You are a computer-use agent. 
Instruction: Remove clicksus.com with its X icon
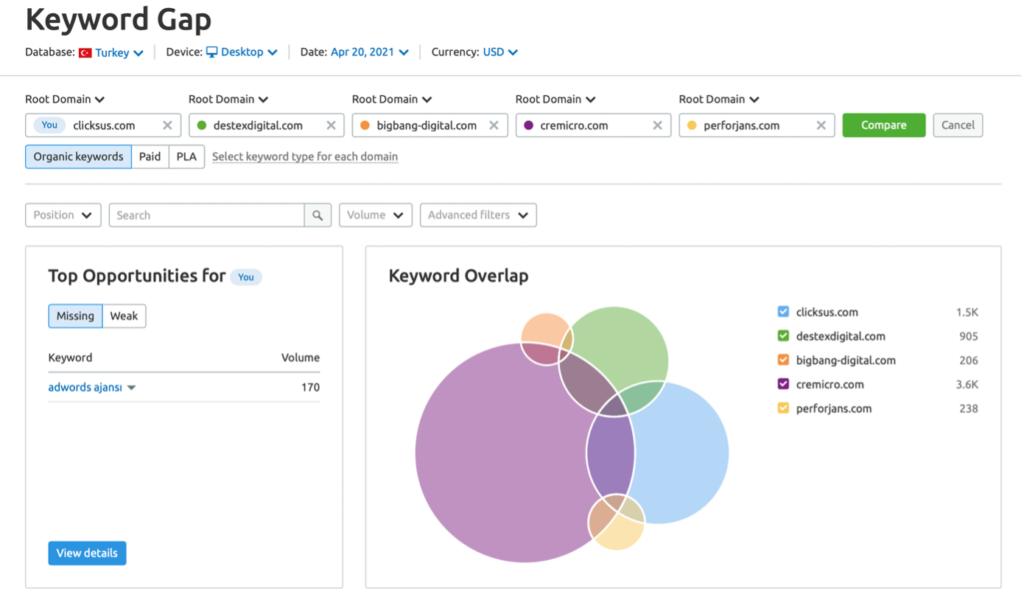coord(166,125)
